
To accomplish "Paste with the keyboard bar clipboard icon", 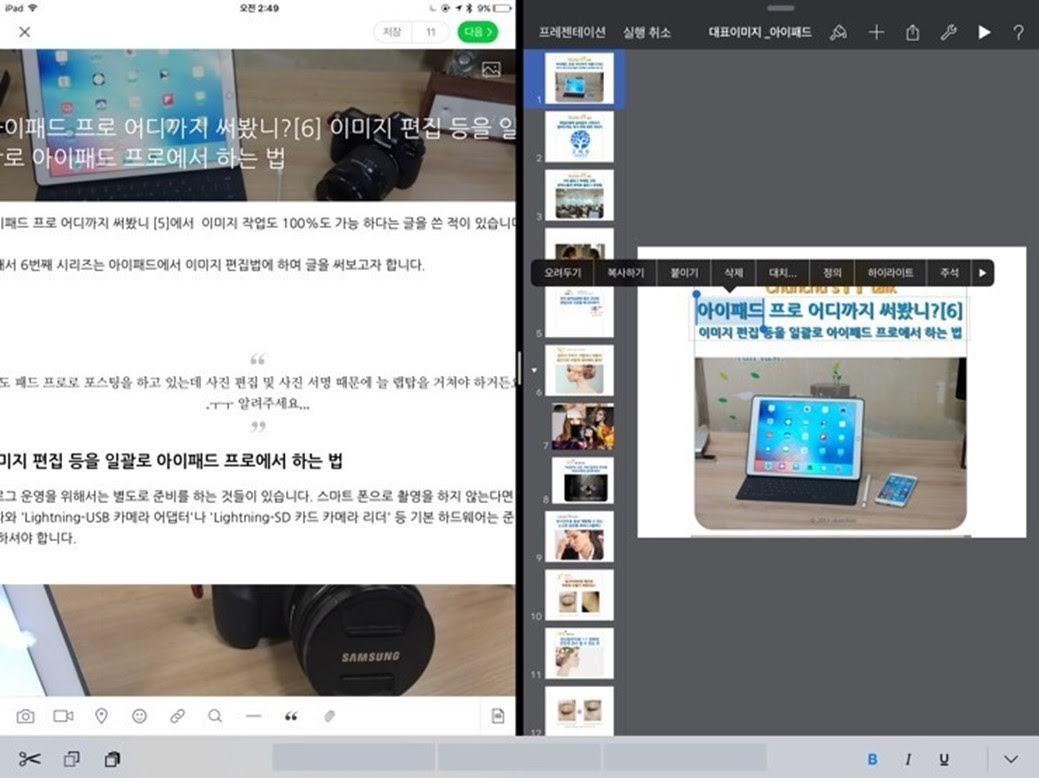I will pos(113,759).
